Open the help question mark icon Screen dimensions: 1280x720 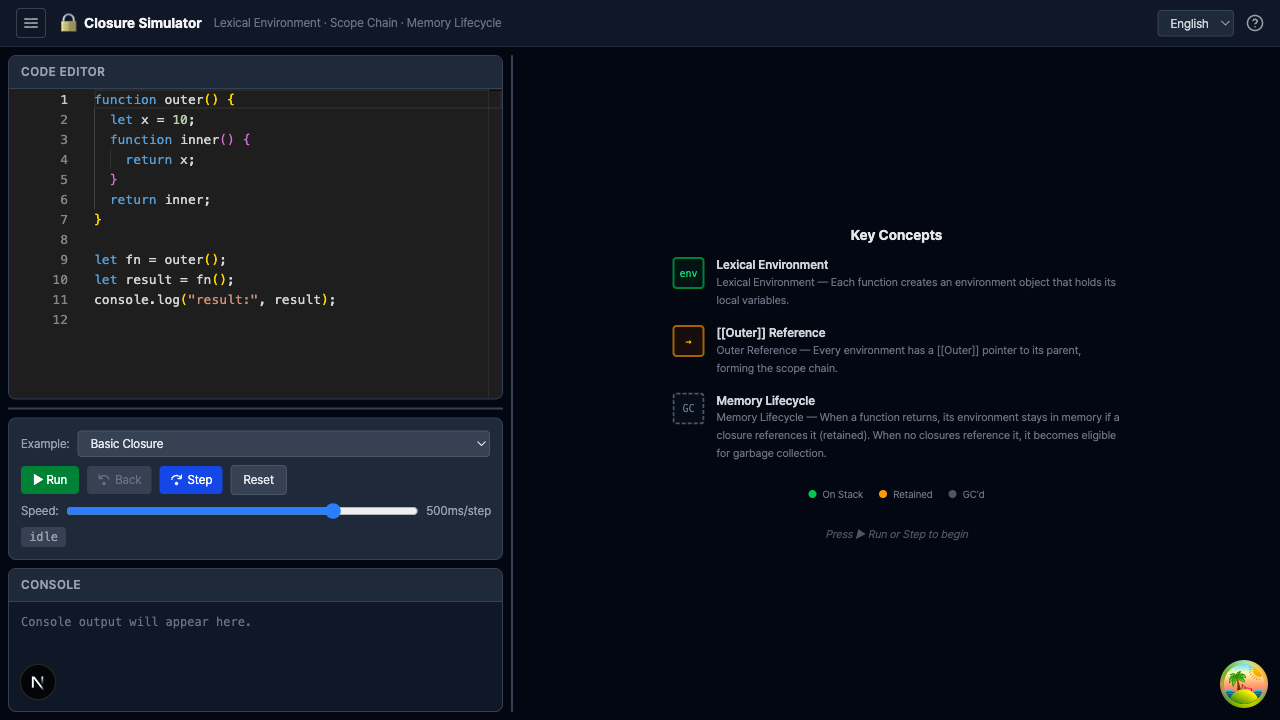(1255, 23)
